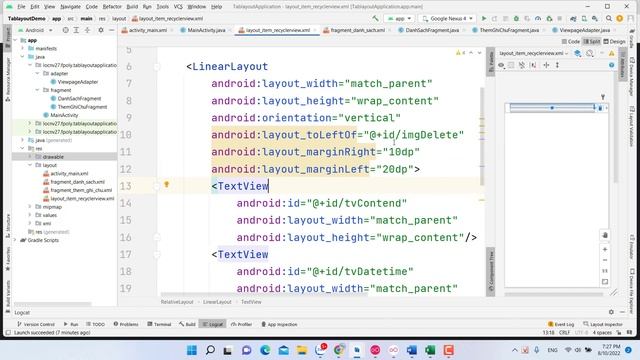Open the Refactor menu
The width and height of the screenshot is (640, 360).
coord(112,7)
